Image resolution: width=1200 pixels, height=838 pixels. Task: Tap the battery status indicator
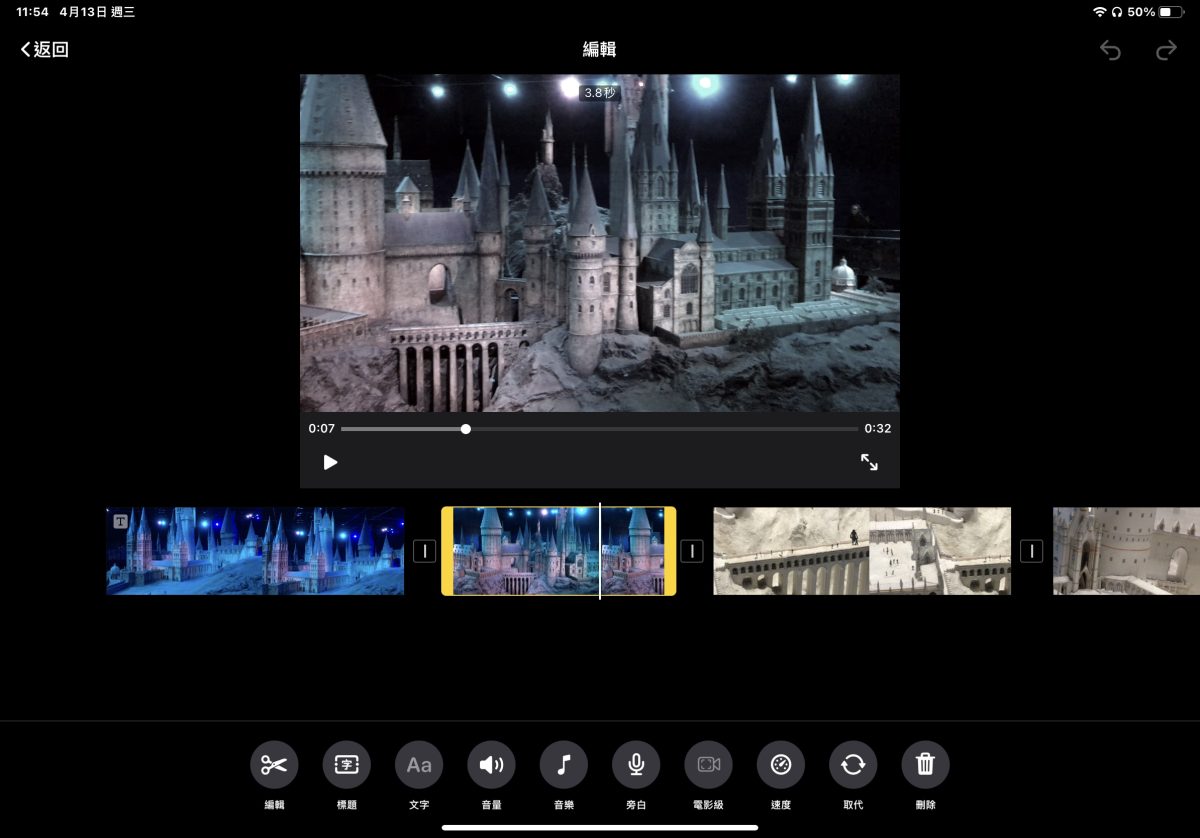(1171, 12)
